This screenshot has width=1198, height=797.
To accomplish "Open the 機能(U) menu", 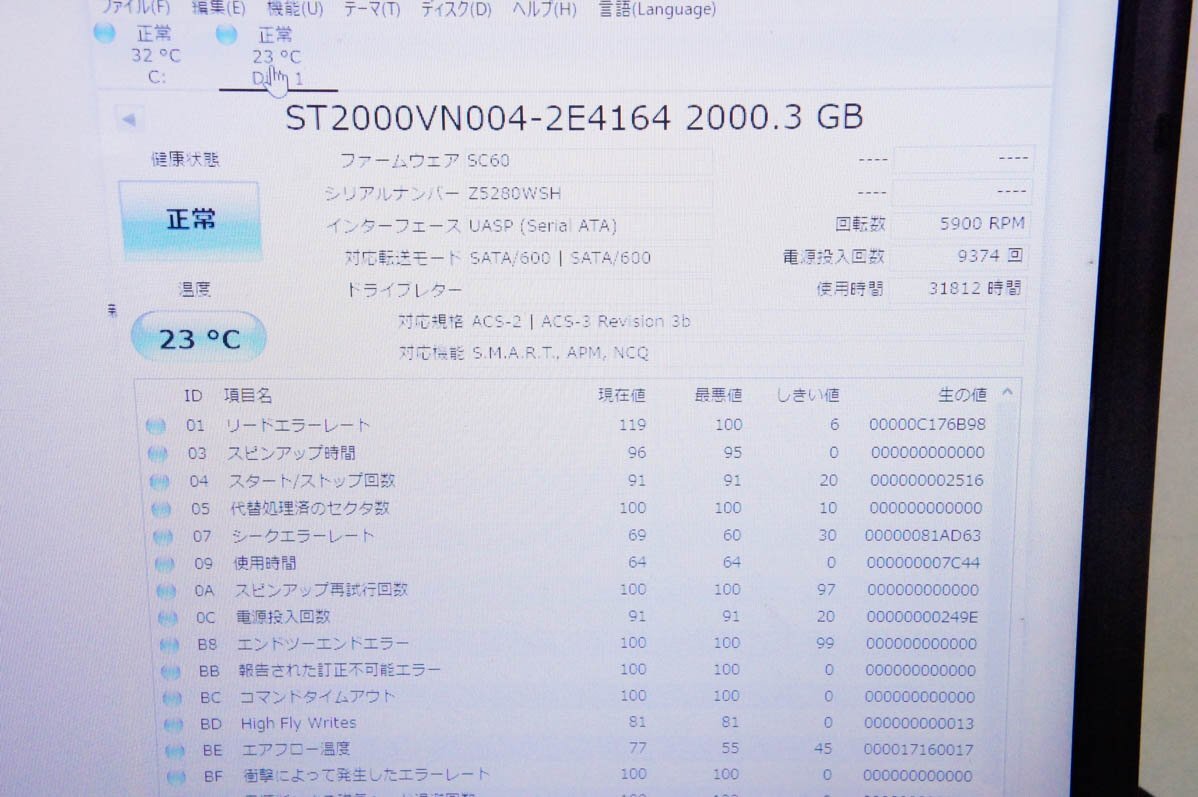I will click(292, 9).
